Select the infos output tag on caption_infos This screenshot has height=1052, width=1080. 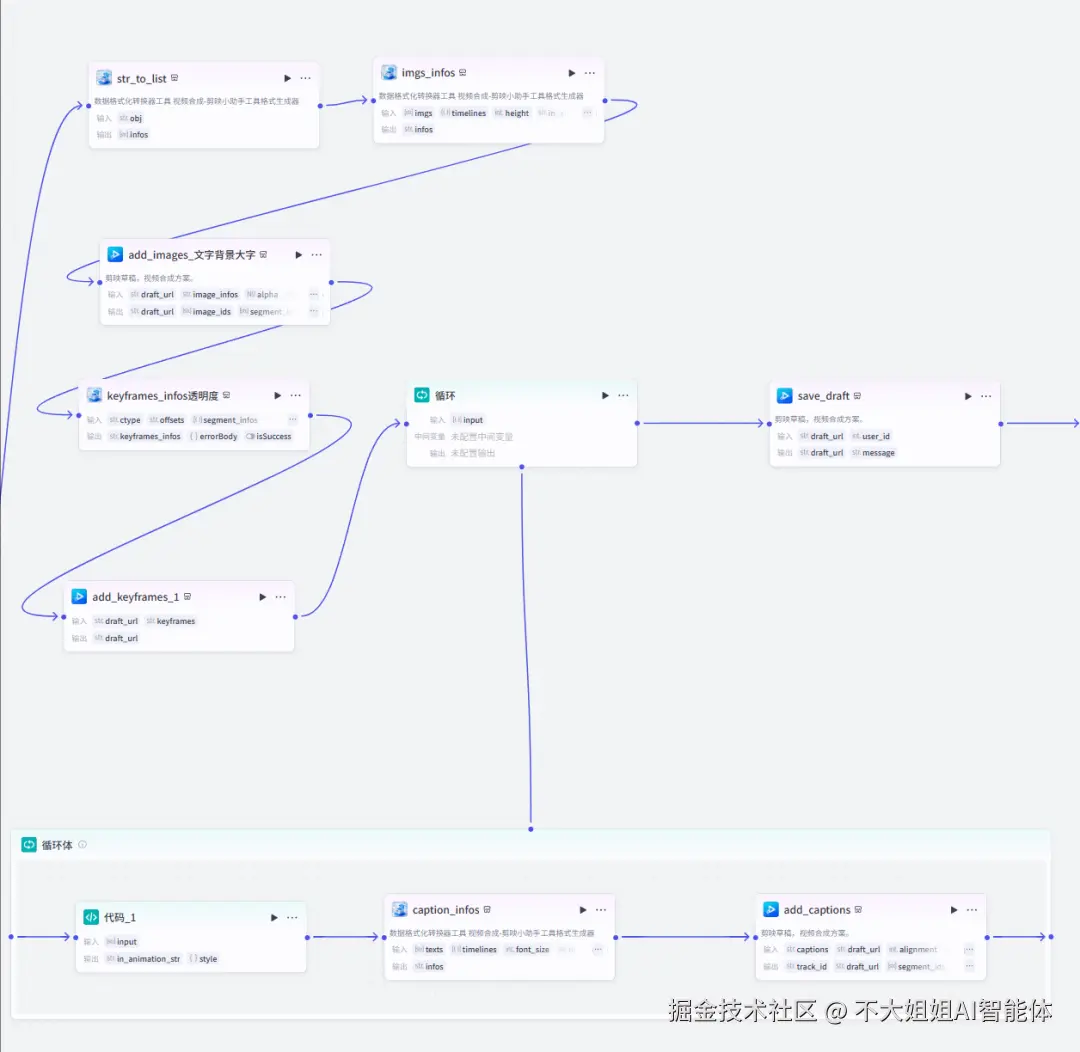coord(430,966)
